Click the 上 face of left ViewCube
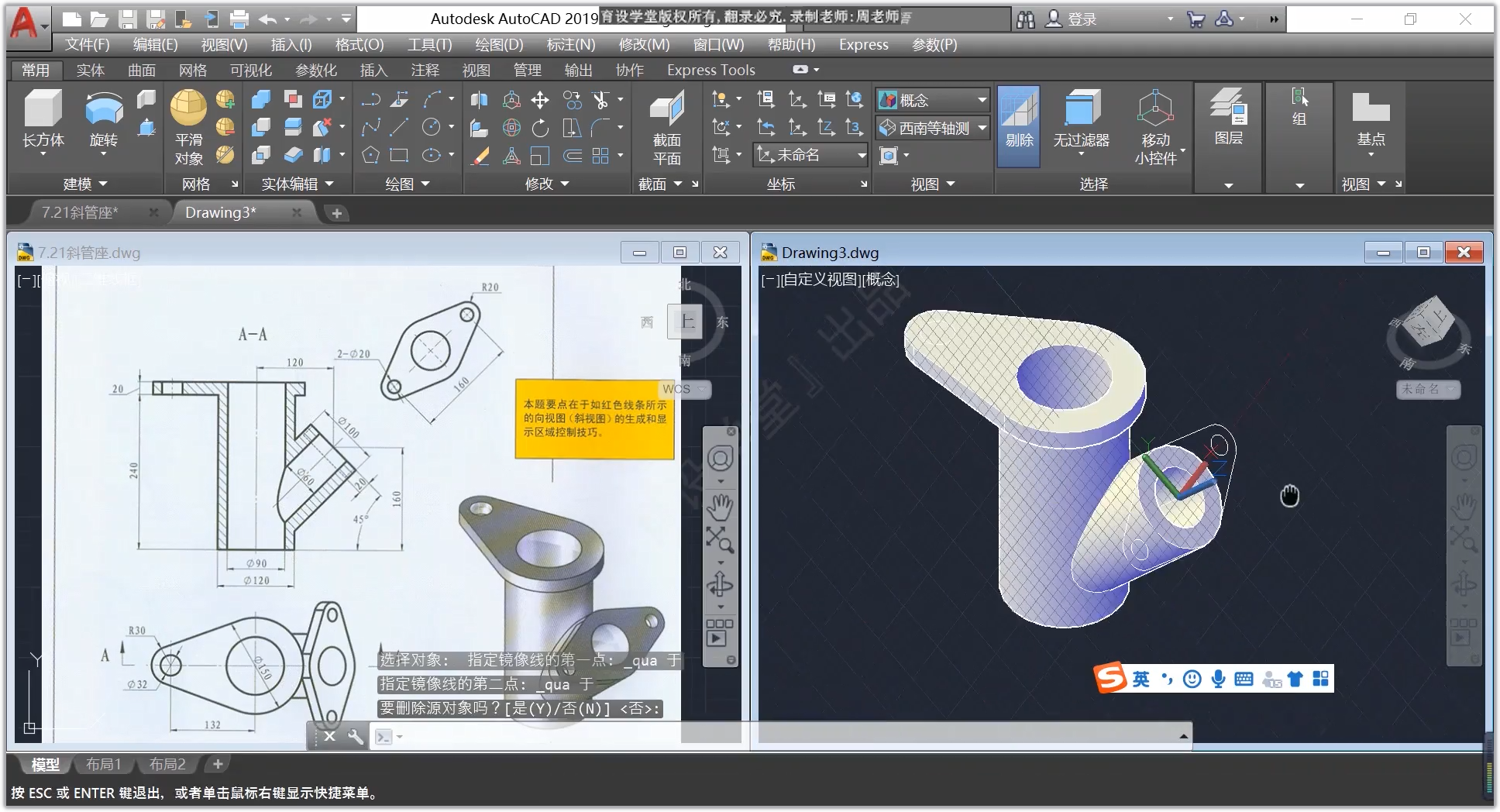The width and height of the screenshot is (1500, 812). pos(686,322)
